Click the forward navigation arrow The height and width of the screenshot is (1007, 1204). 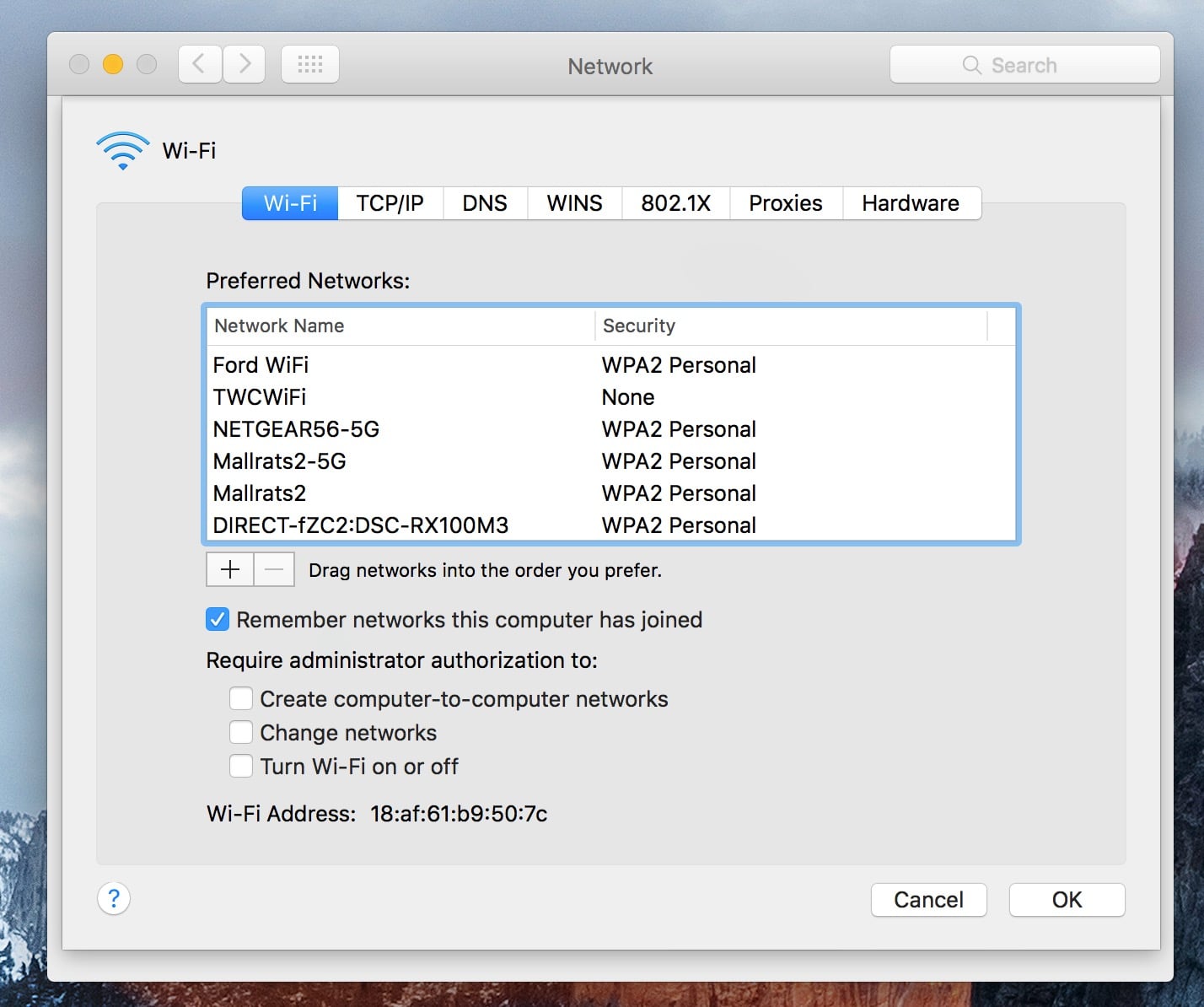[x=244, y=63]
